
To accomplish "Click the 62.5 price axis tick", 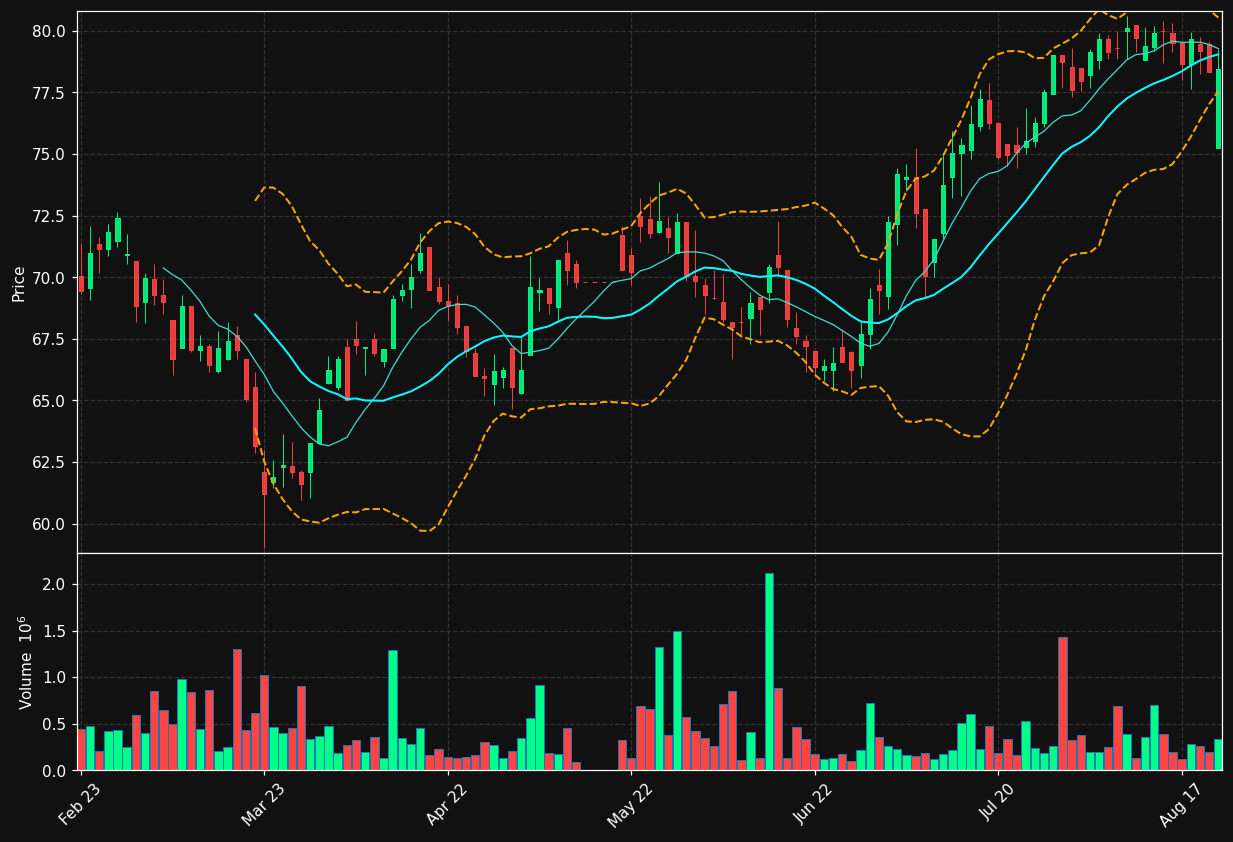I will (x=48, y=462).
